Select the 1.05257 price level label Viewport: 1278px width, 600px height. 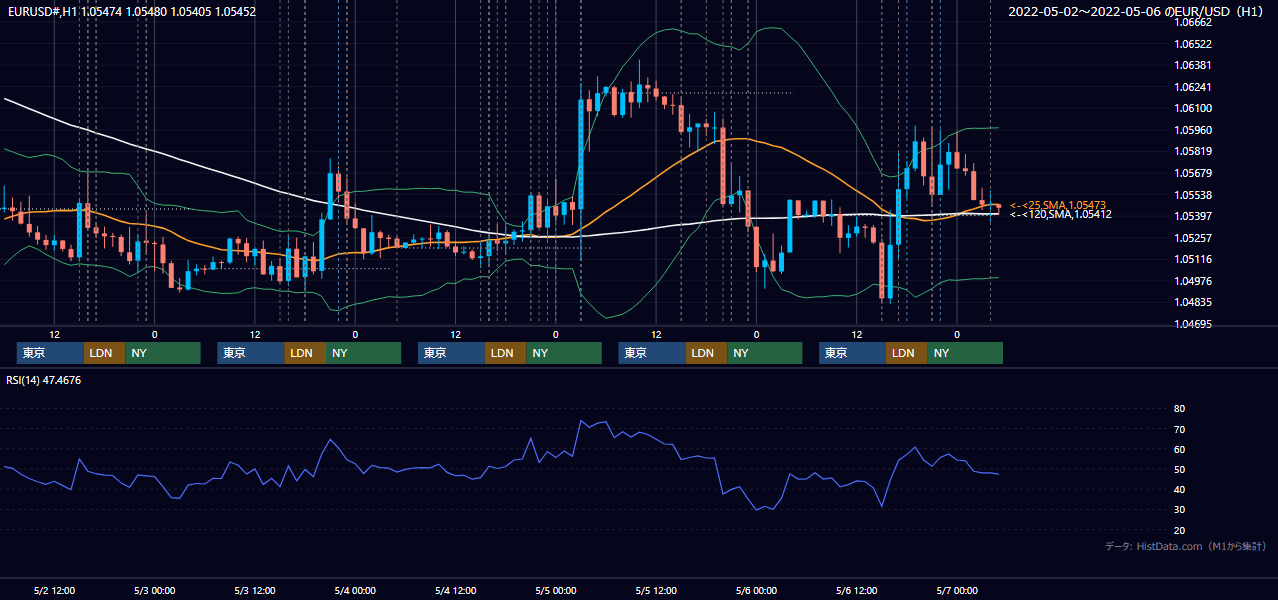click(x=1192, y=238)
